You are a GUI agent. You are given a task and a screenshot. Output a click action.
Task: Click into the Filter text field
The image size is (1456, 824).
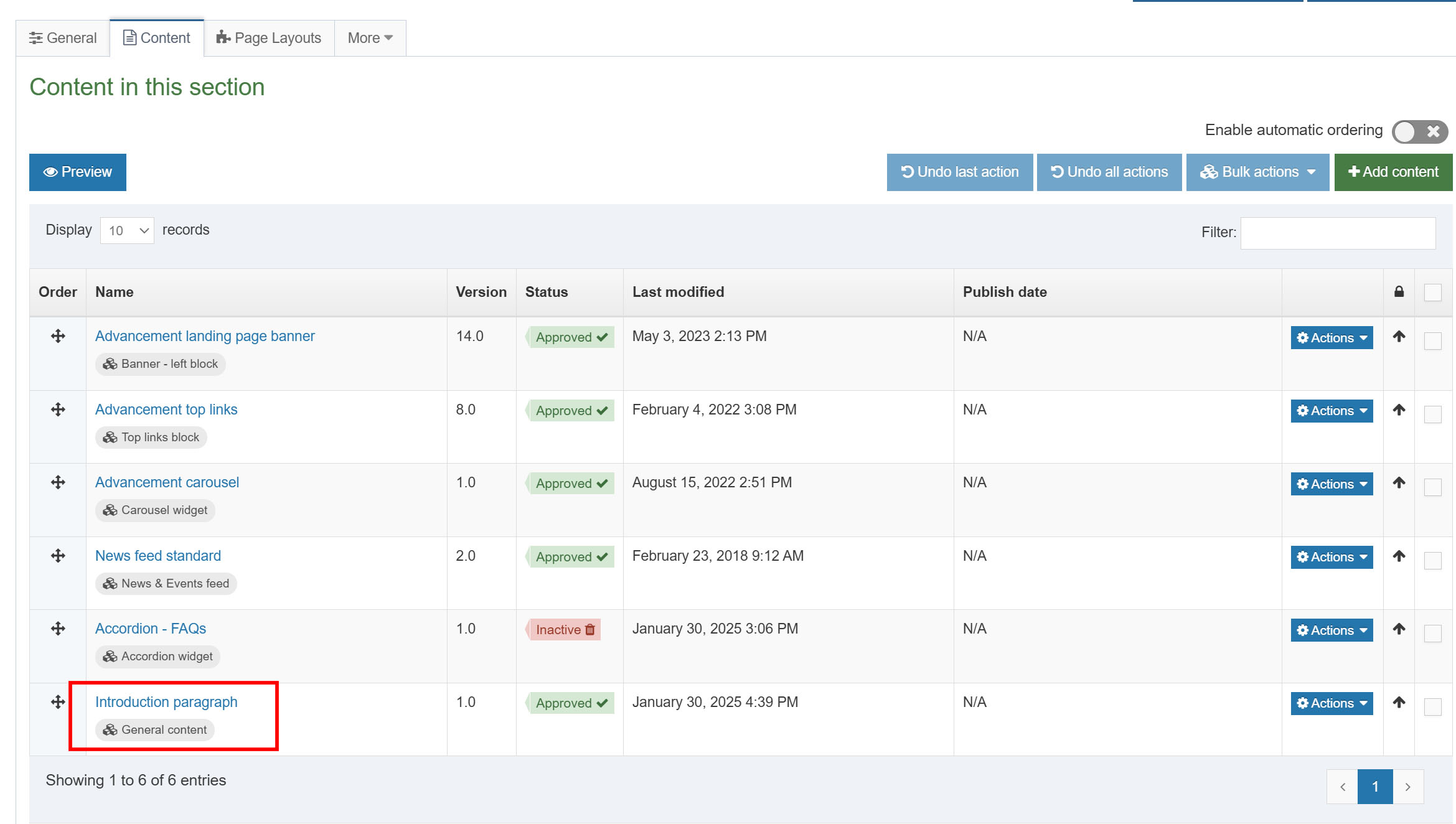1338,233
